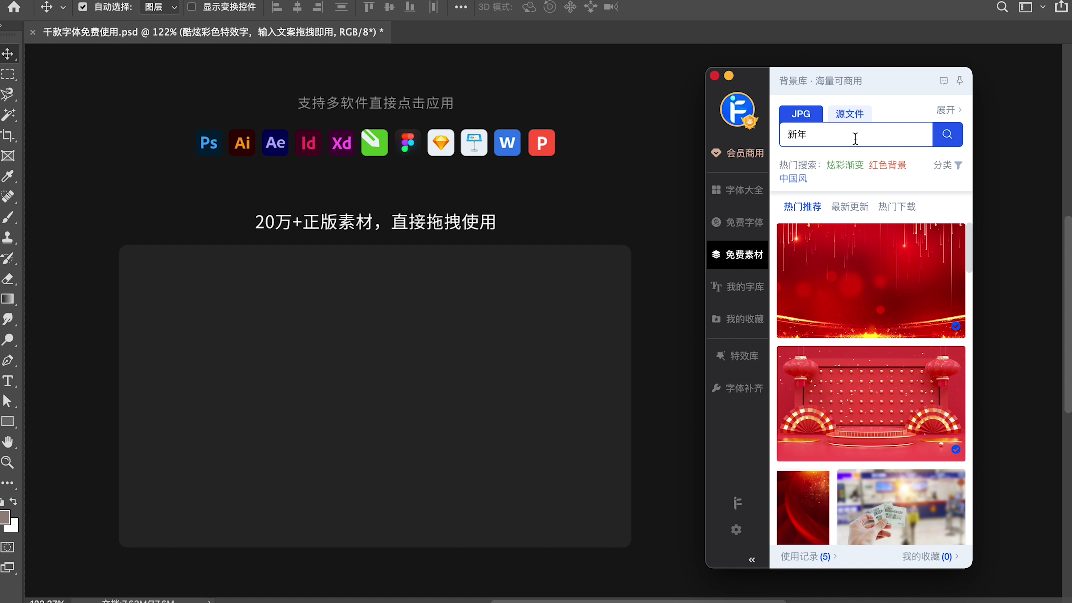
Task: Click the Photoshop Ps app icon
Action: click(209, 143)
